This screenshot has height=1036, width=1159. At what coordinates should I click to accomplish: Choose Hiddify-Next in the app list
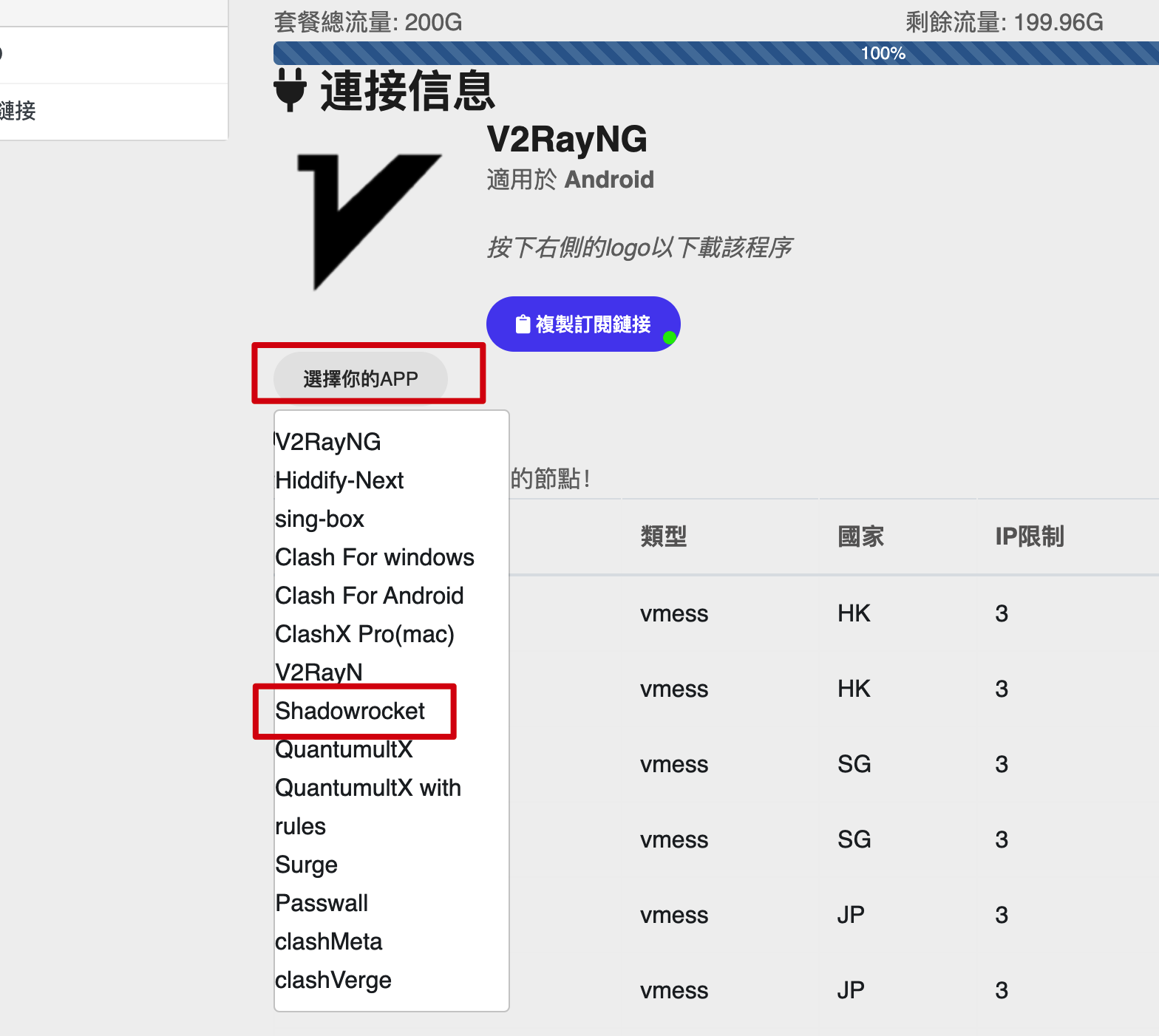[339, 480]
